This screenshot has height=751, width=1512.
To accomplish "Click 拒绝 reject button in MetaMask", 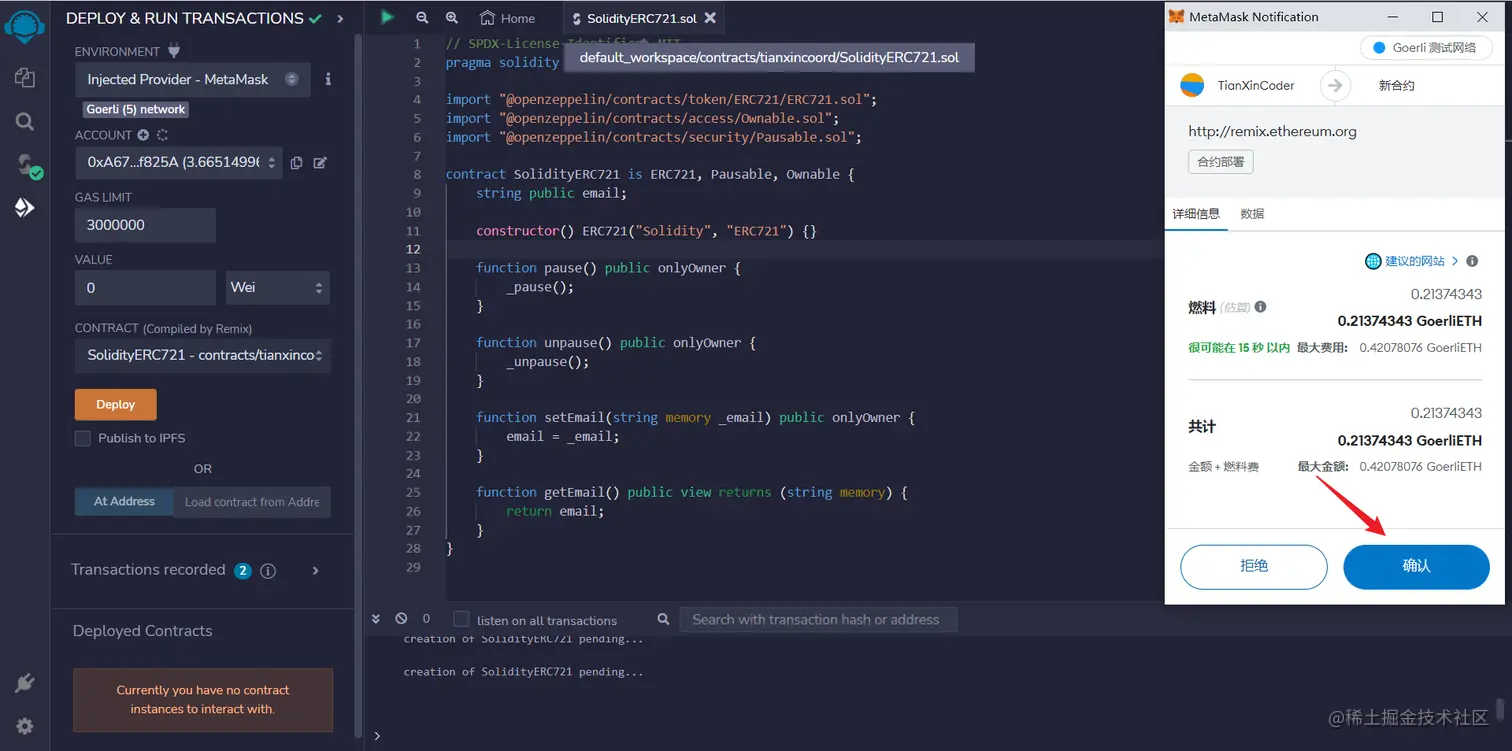I will tap(1254, 566).
